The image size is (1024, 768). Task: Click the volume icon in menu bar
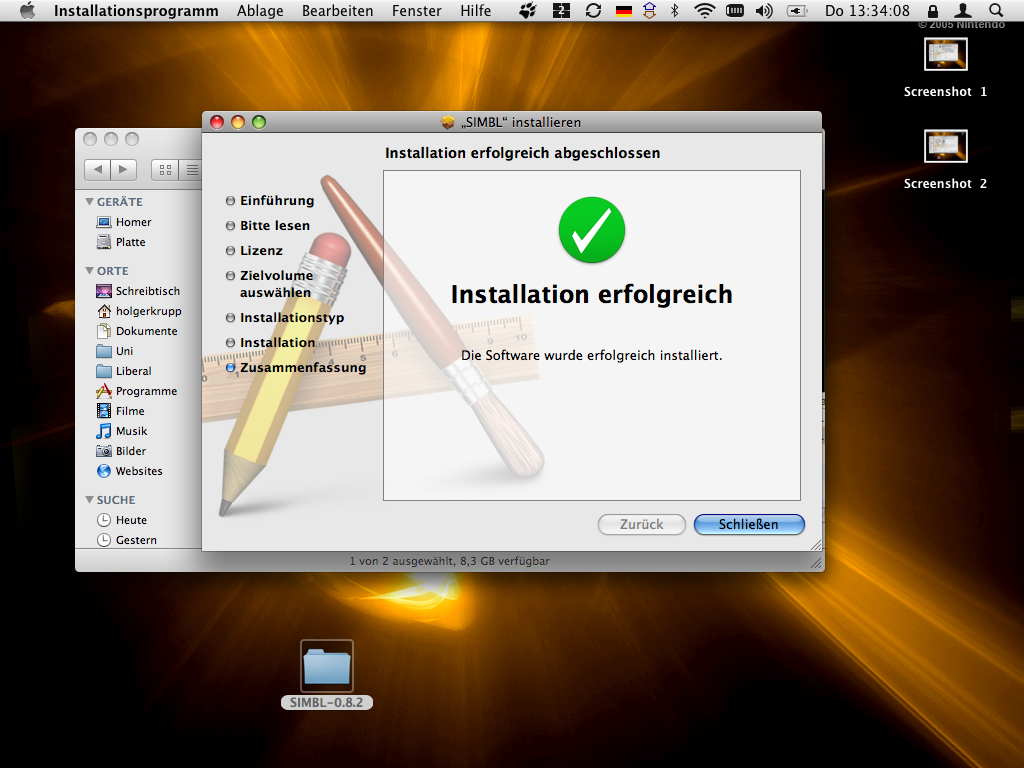(x=764, y=10)
